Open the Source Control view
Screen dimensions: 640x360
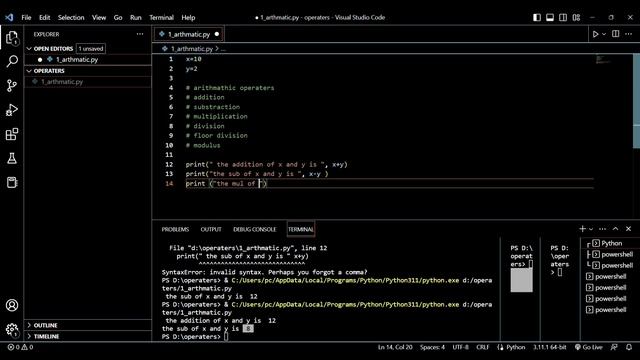pyautogui.click(x=12, y=85)
